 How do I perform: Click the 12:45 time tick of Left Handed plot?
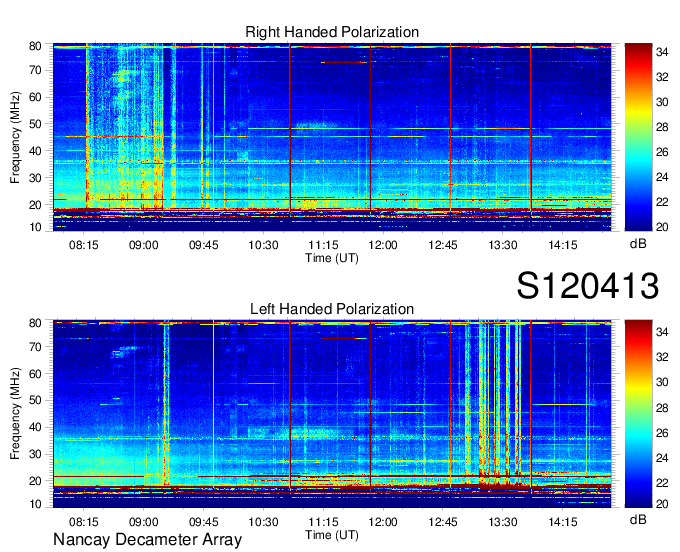(x=443, y=522)
